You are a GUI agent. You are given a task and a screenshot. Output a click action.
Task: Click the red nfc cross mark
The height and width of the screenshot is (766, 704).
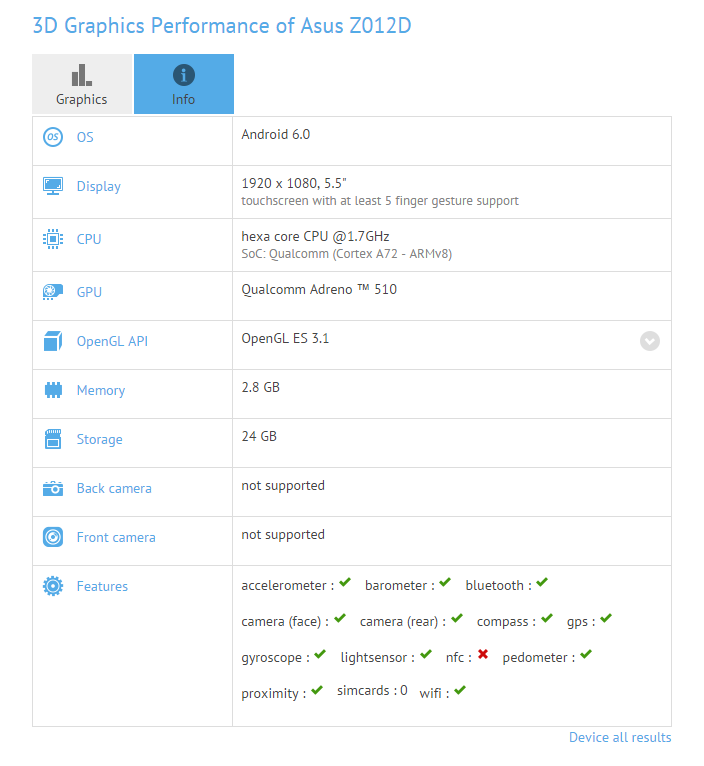[x=483, y=654]
